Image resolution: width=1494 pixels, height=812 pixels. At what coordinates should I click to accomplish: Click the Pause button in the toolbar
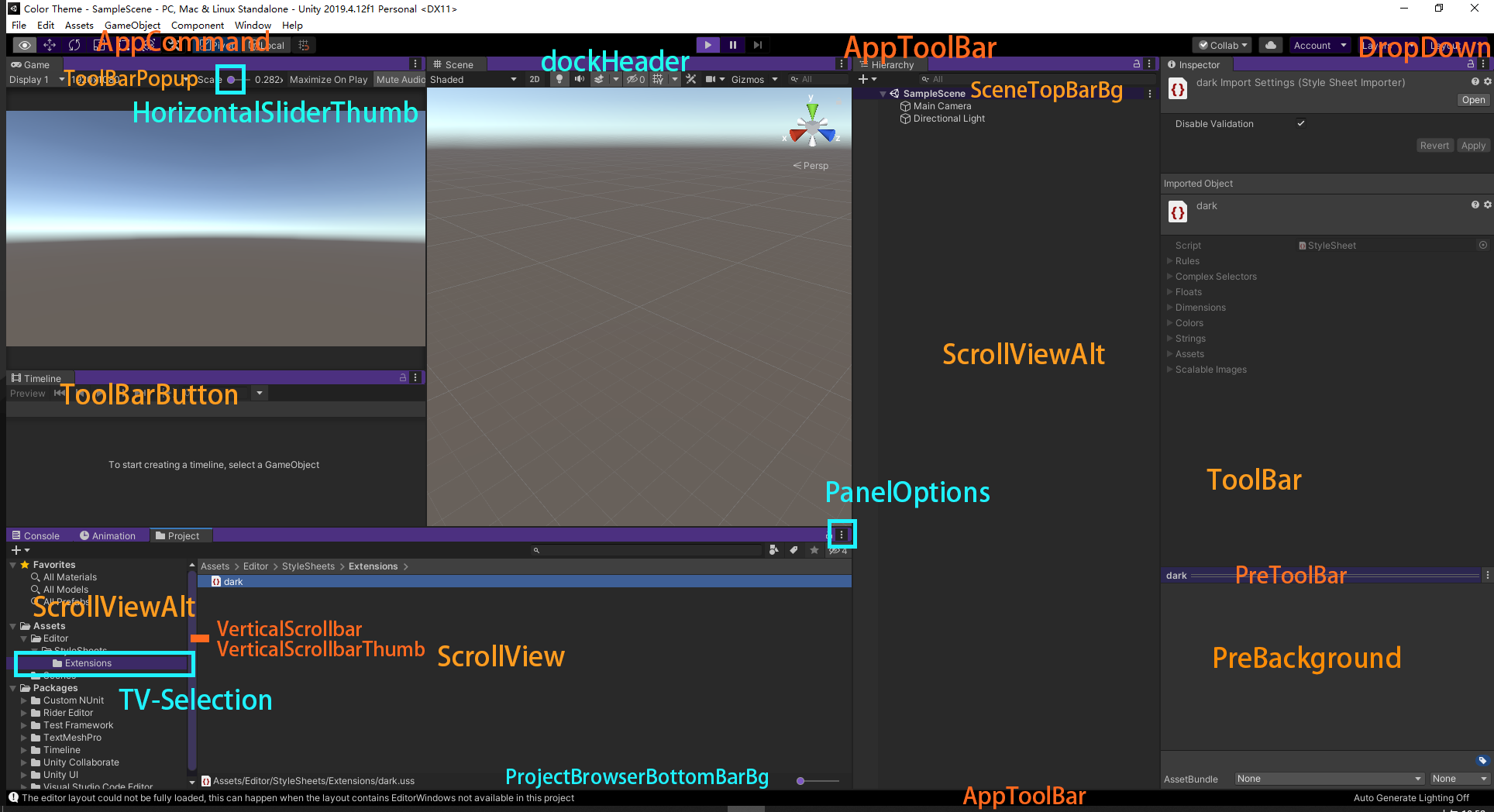coord(732,45)
